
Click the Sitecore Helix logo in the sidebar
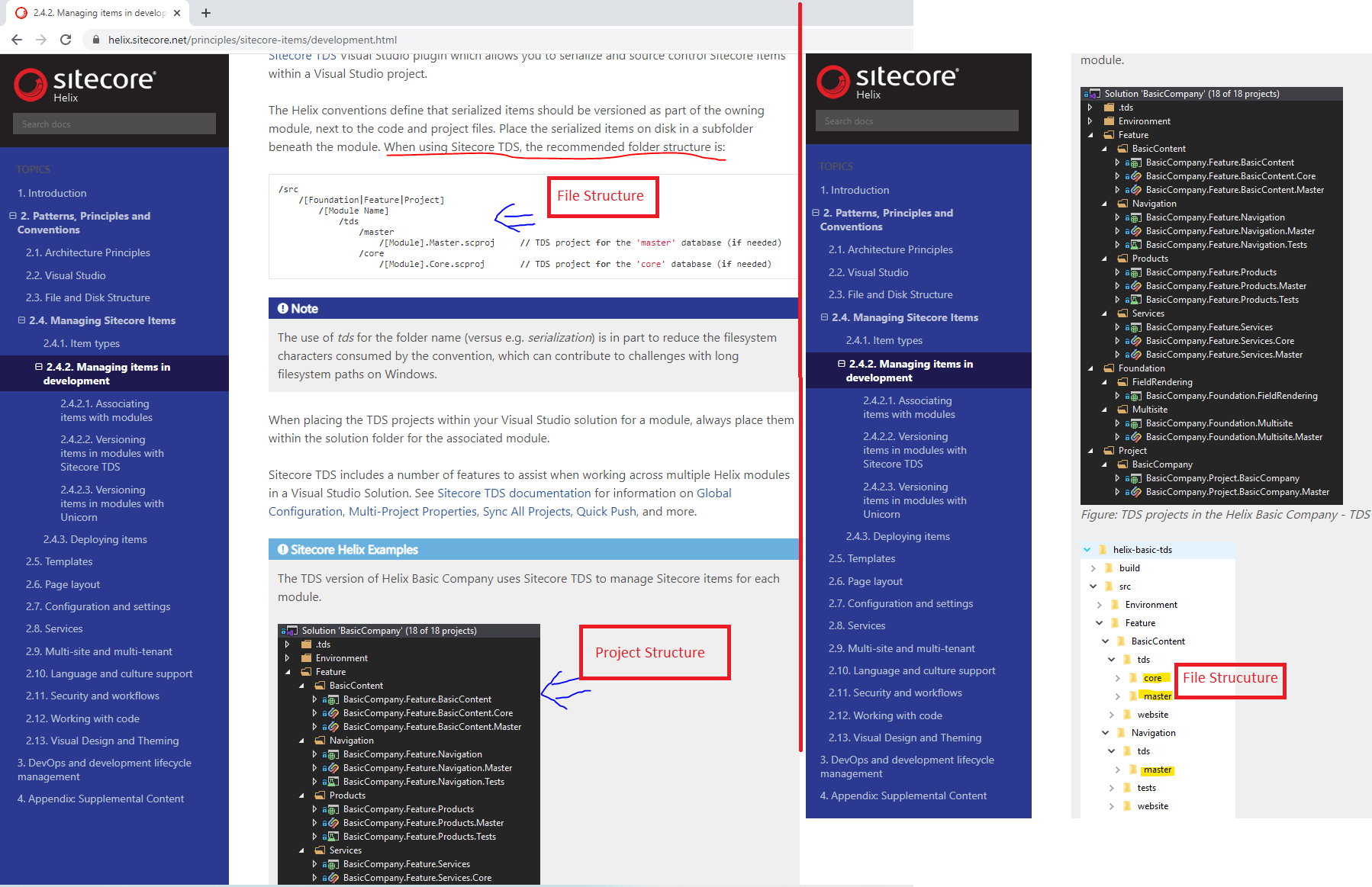point(84,84)
